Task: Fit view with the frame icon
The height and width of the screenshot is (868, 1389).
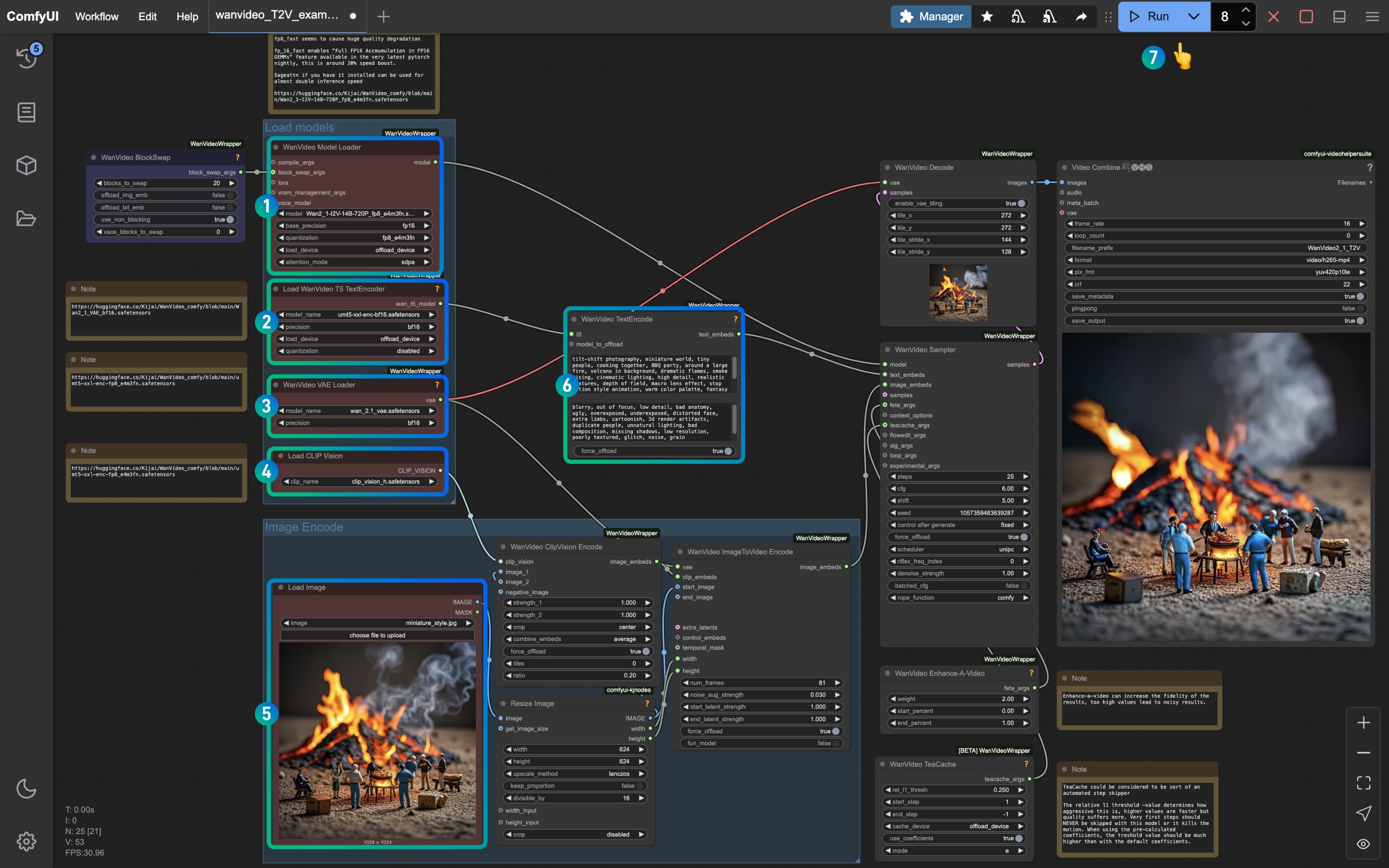Action: pos(1363,783)
